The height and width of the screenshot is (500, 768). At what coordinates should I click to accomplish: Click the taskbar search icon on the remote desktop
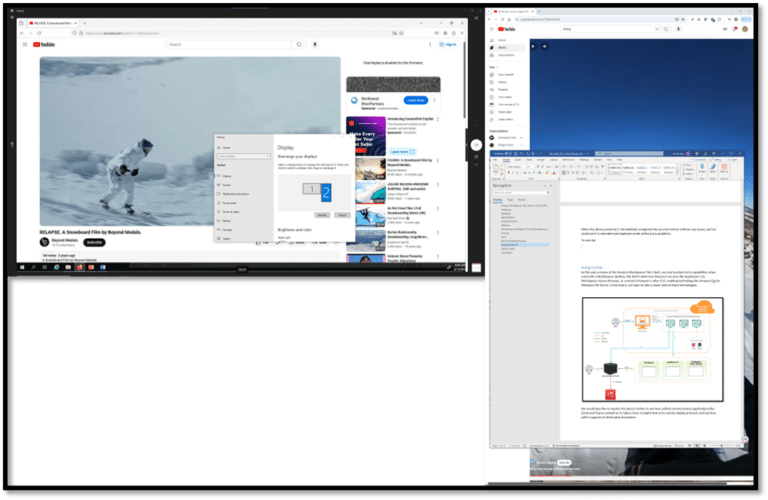pyautogui.click(x=33, y=267)
